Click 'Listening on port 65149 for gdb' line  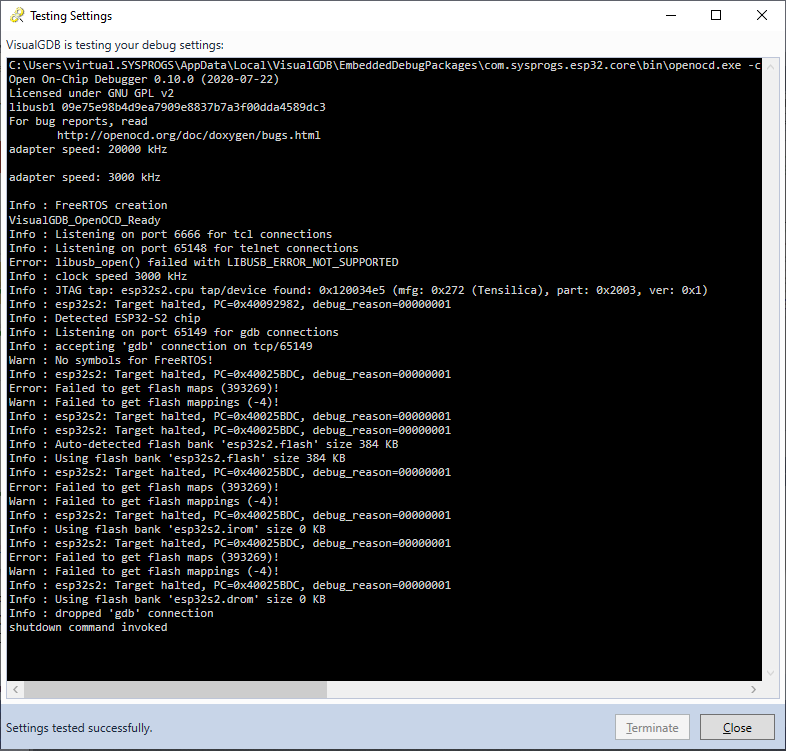(173, 332)
